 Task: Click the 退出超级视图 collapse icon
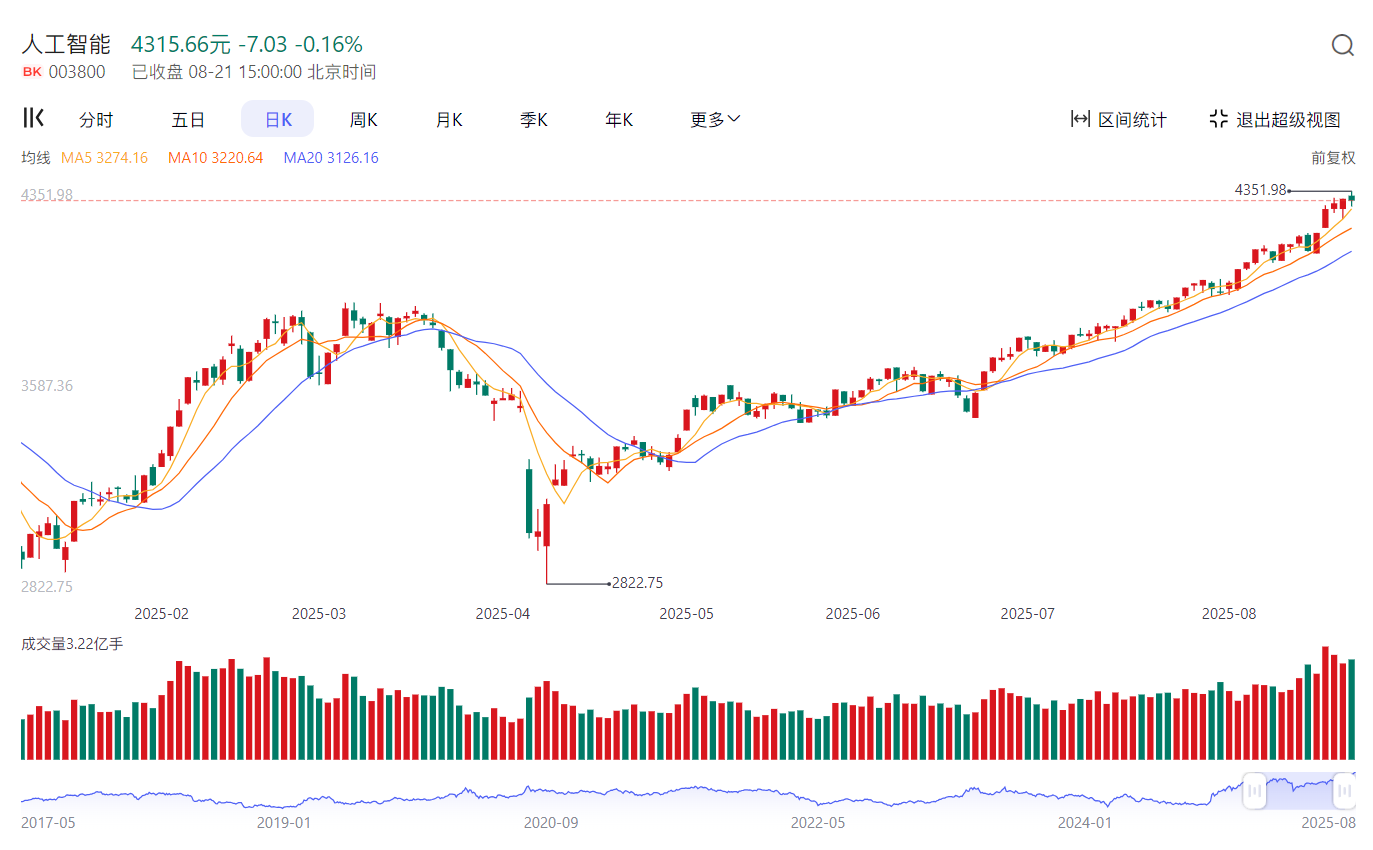coord(1218,119)
